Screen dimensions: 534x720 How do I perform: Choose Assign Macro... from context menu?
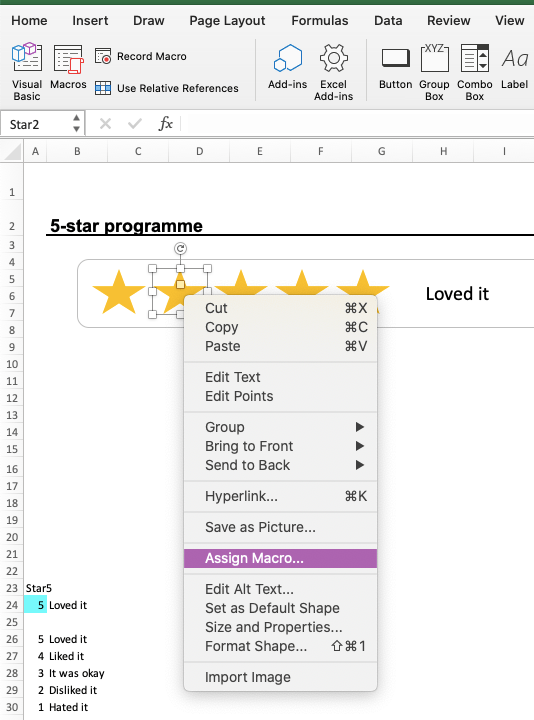(280, 558)
